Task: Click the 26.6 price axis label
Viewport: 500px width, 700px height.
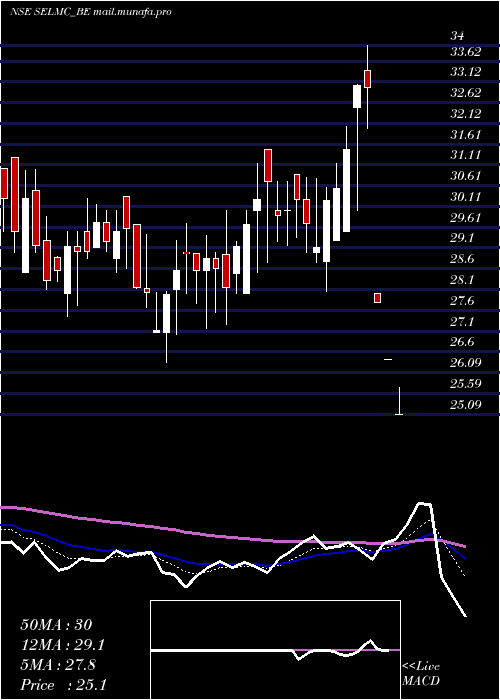Action: 462,342
